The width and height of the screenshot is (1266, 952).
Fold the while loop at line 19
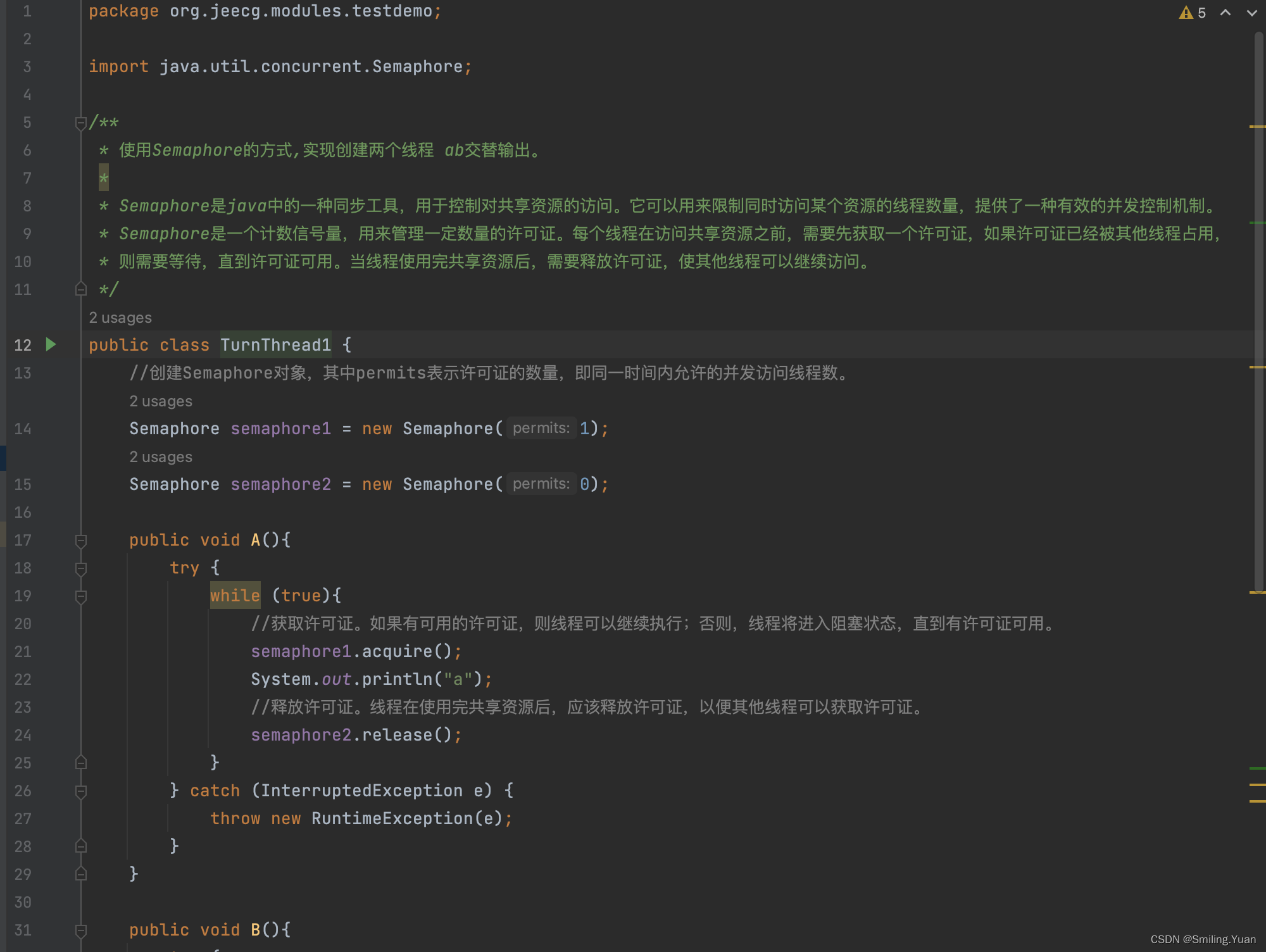[x=80, y=596]
